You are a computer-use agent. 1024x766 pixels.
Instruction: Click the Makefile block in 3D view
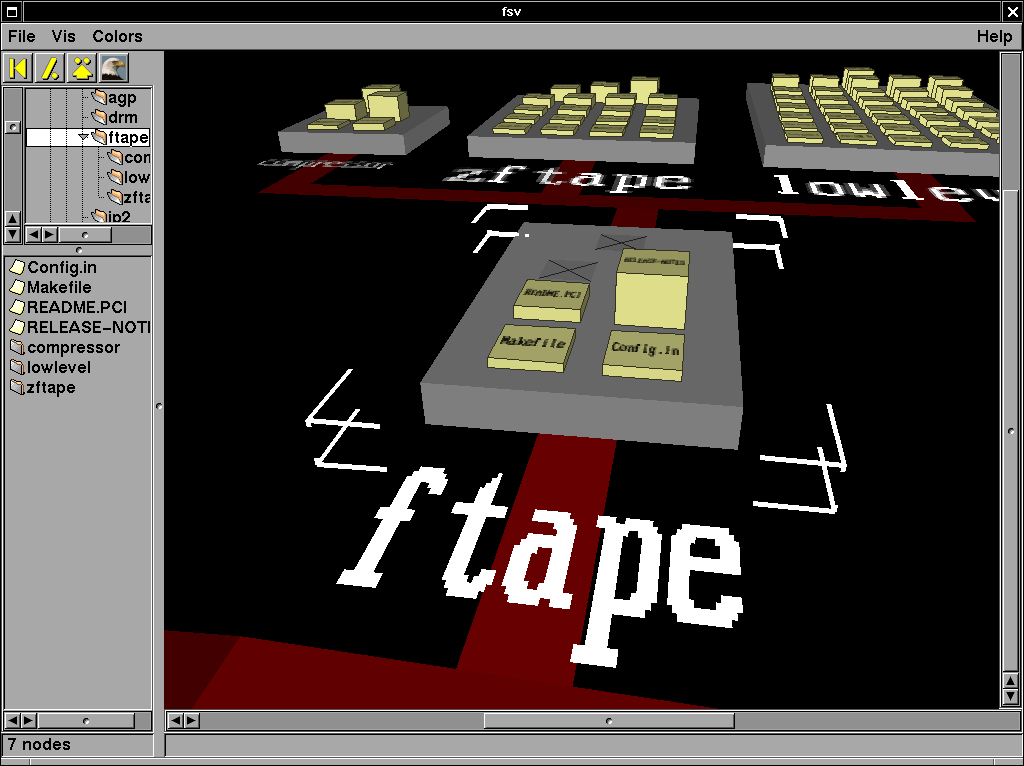coord(533,345)
